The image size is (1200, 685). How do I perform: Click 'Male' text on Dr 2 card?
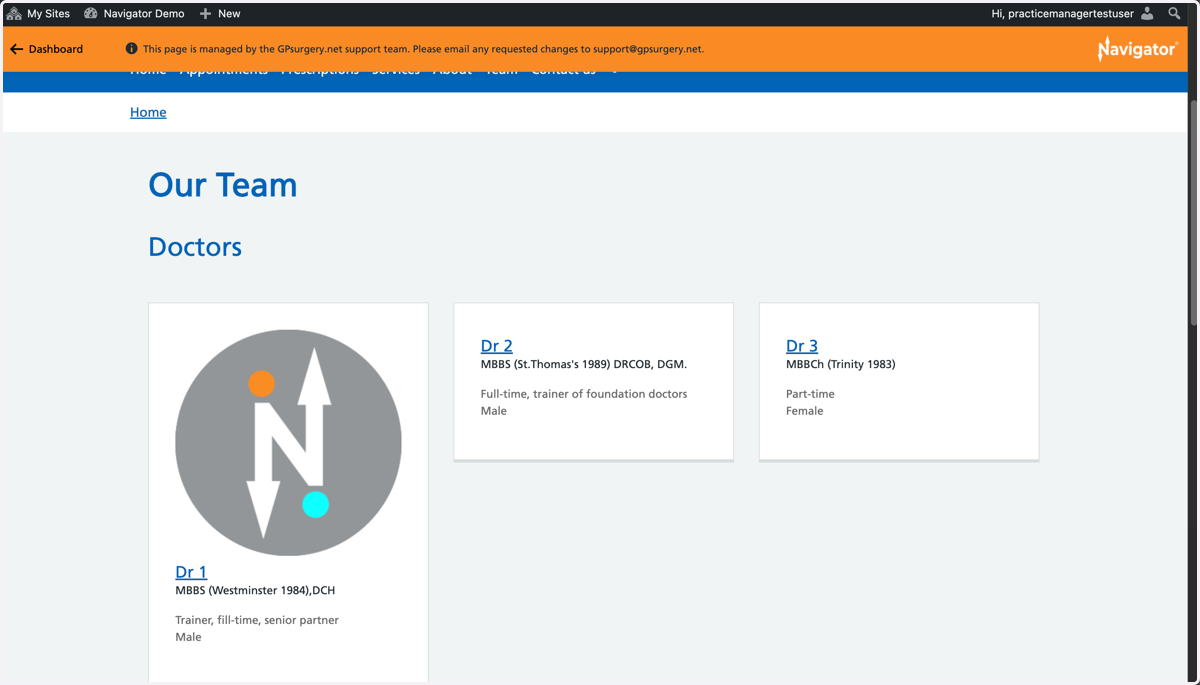(494, 411)
